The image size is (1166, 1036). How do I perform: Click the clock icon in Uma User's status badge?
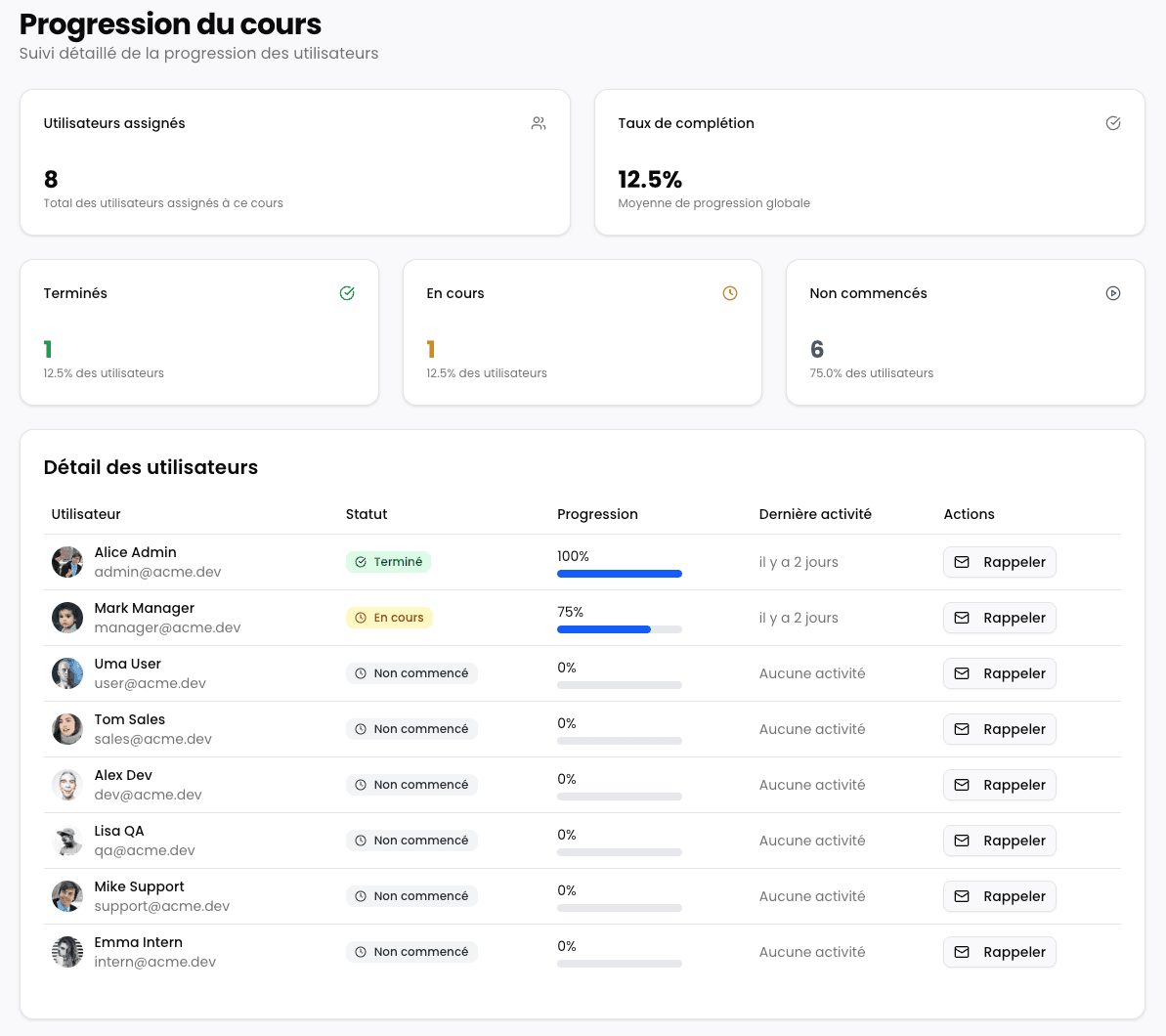pos(361,673)
